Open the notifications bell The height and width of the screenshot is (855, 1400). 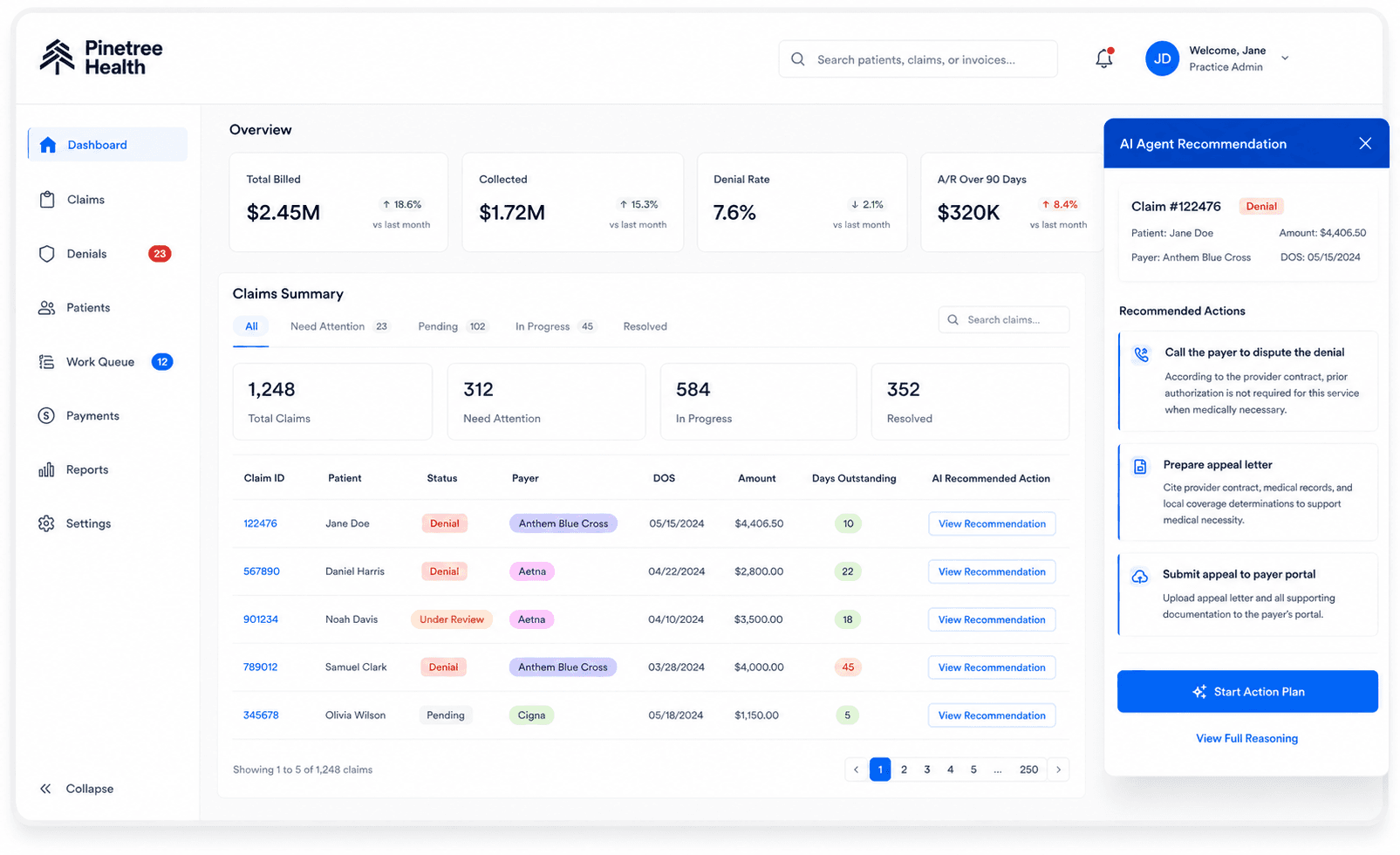coord(1104,58)
